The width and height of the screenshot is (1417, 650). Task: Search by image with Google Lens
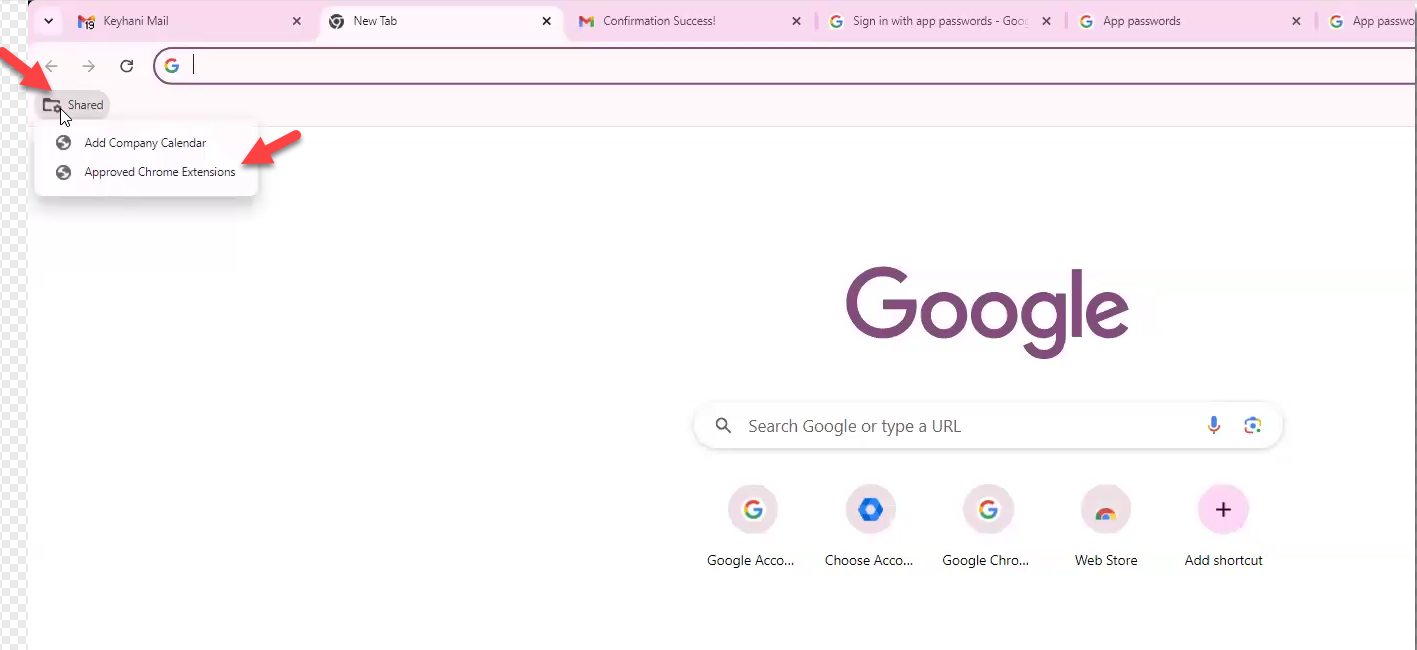(x=1252, y=426)
